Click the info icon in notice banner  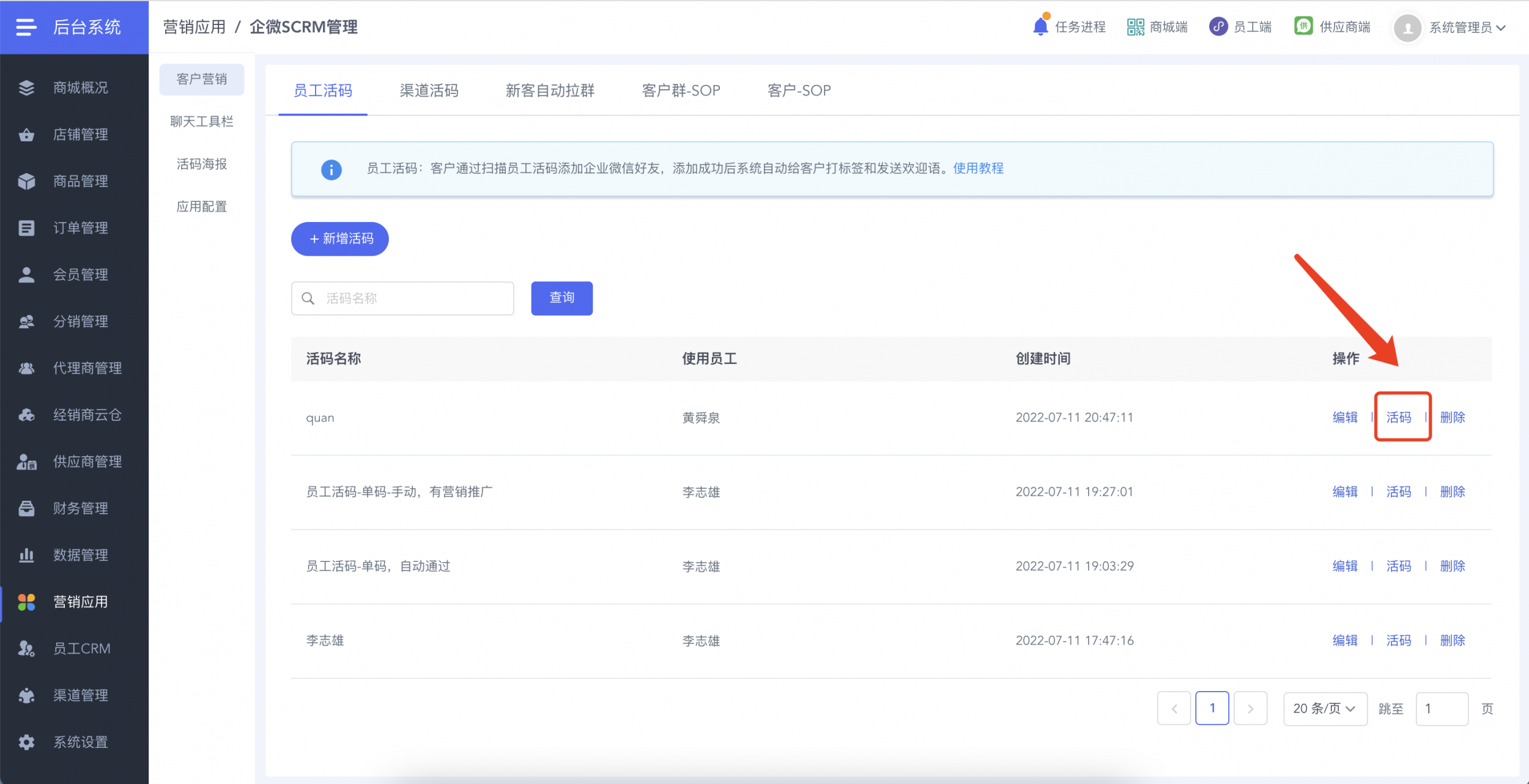331,169
